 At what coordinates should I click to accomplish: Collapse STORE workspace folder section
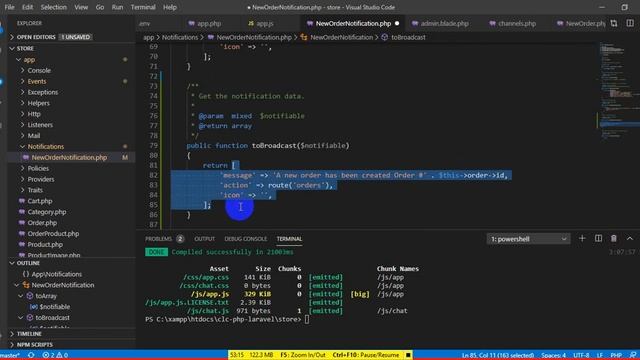tap(25, 48)
